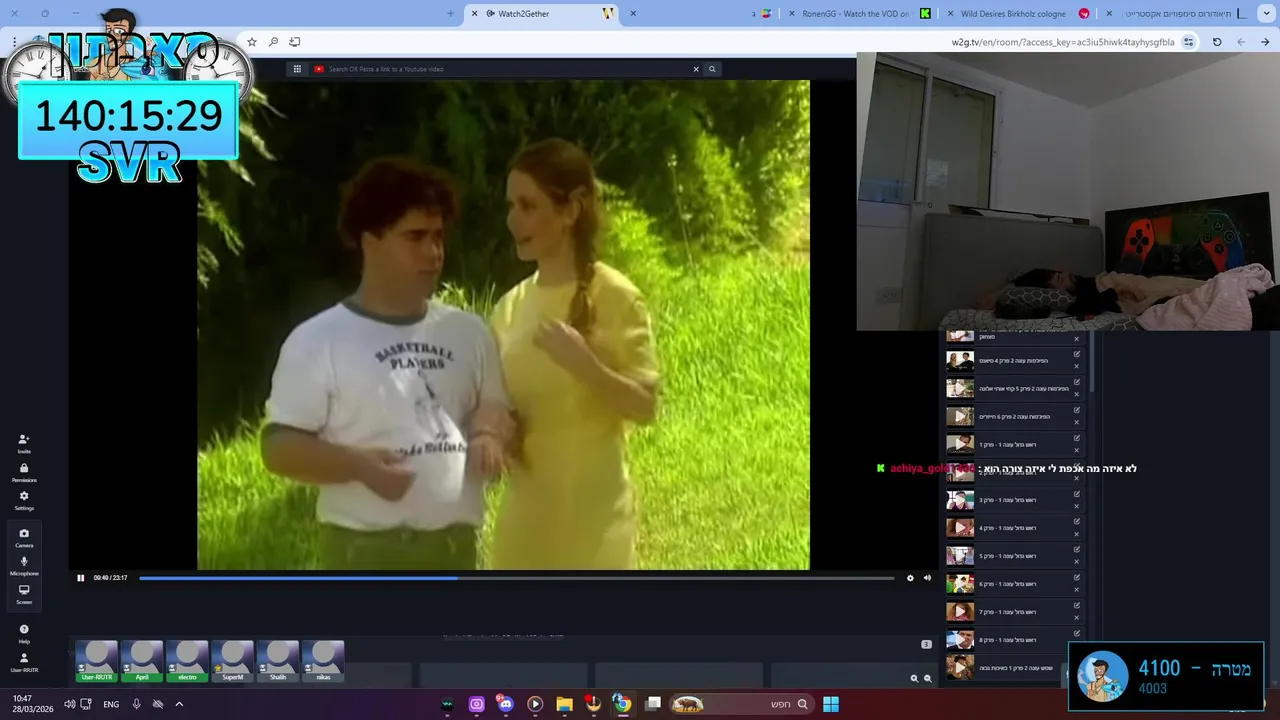Play ראש גדול עונה 1 - פרק 3
This screenshot has width=1280, height=720.
tap(960, 500)
